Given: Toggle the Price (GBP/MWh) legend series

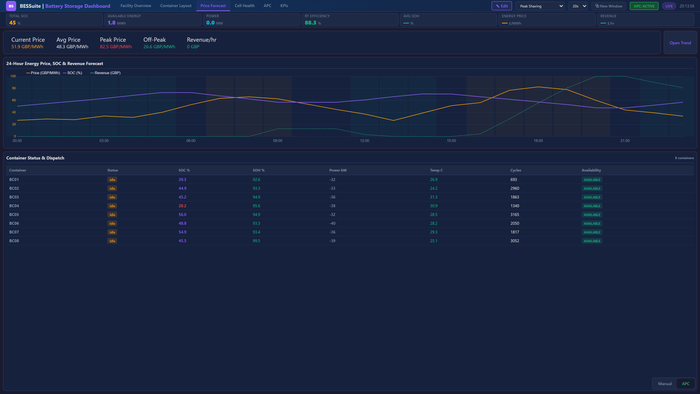Looking at the screenshot, I should [43, 73].
